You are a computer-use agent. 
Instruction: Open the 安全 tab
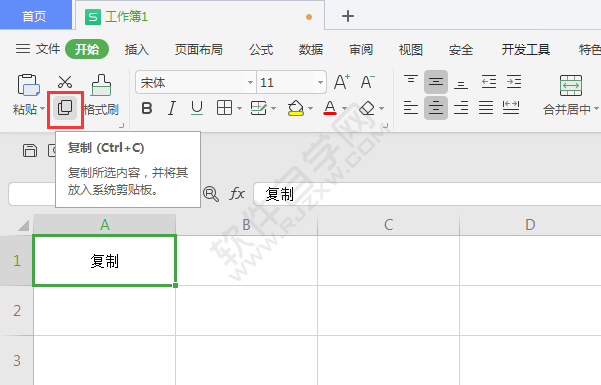click(x=461, y=49)
